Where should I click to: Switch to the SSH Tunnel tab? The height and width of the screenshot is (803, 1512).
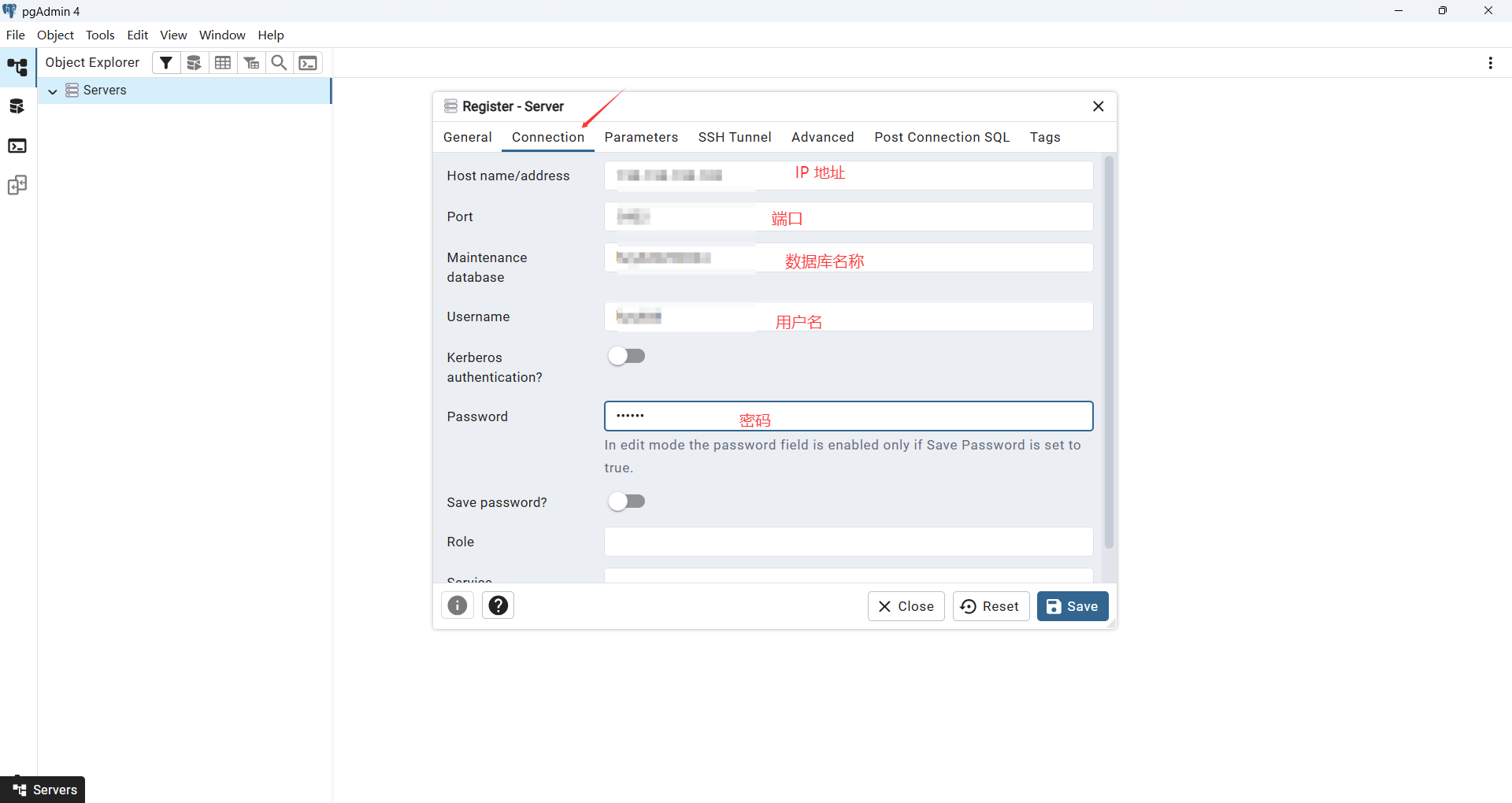pos(735,137)
